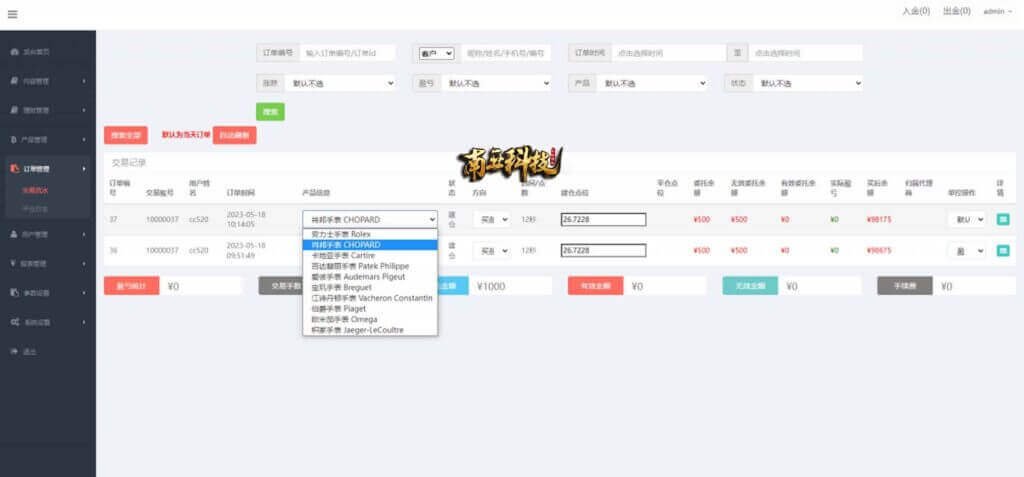
Task: Toggle the hamburger sidebar menu icon
Action: point(12,14)
